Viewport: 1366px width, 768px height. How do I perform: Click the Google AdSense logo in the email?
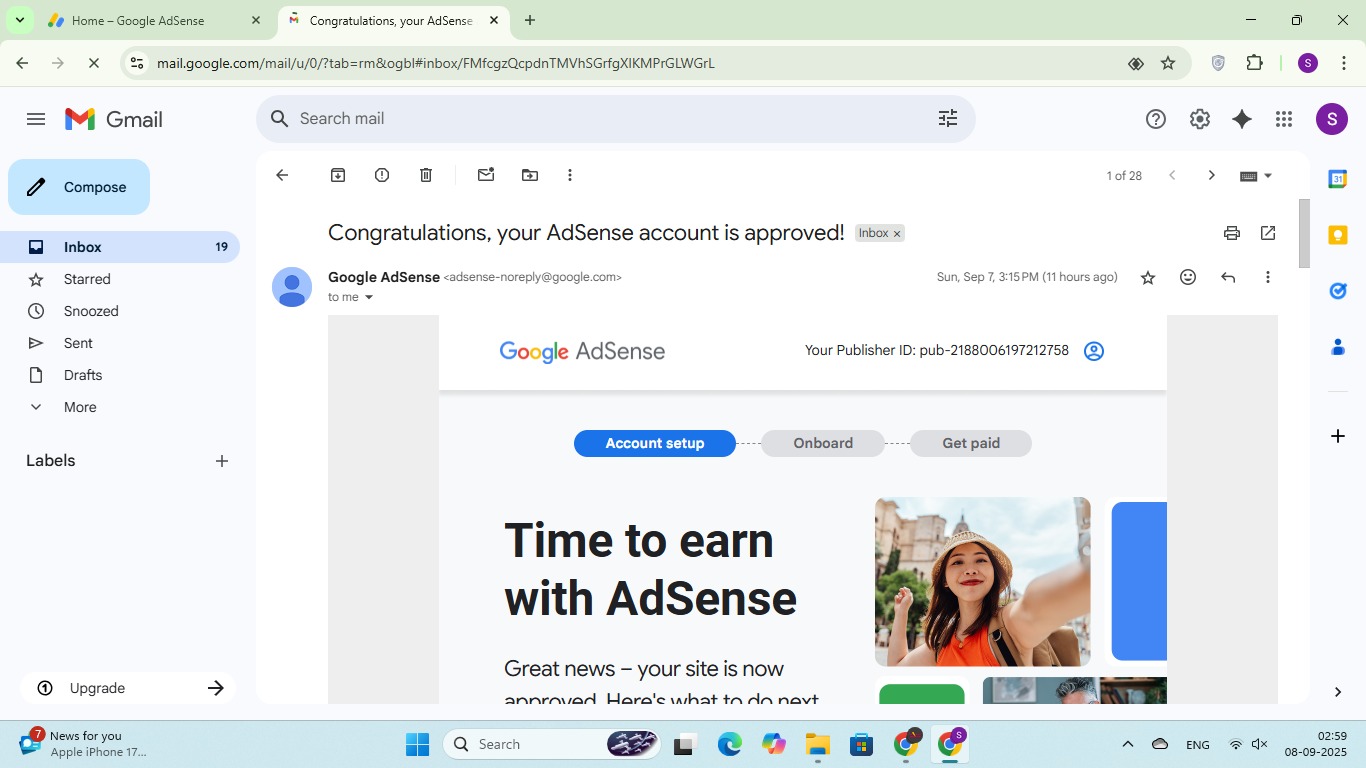pyautogui.click(x=582, y=351)
